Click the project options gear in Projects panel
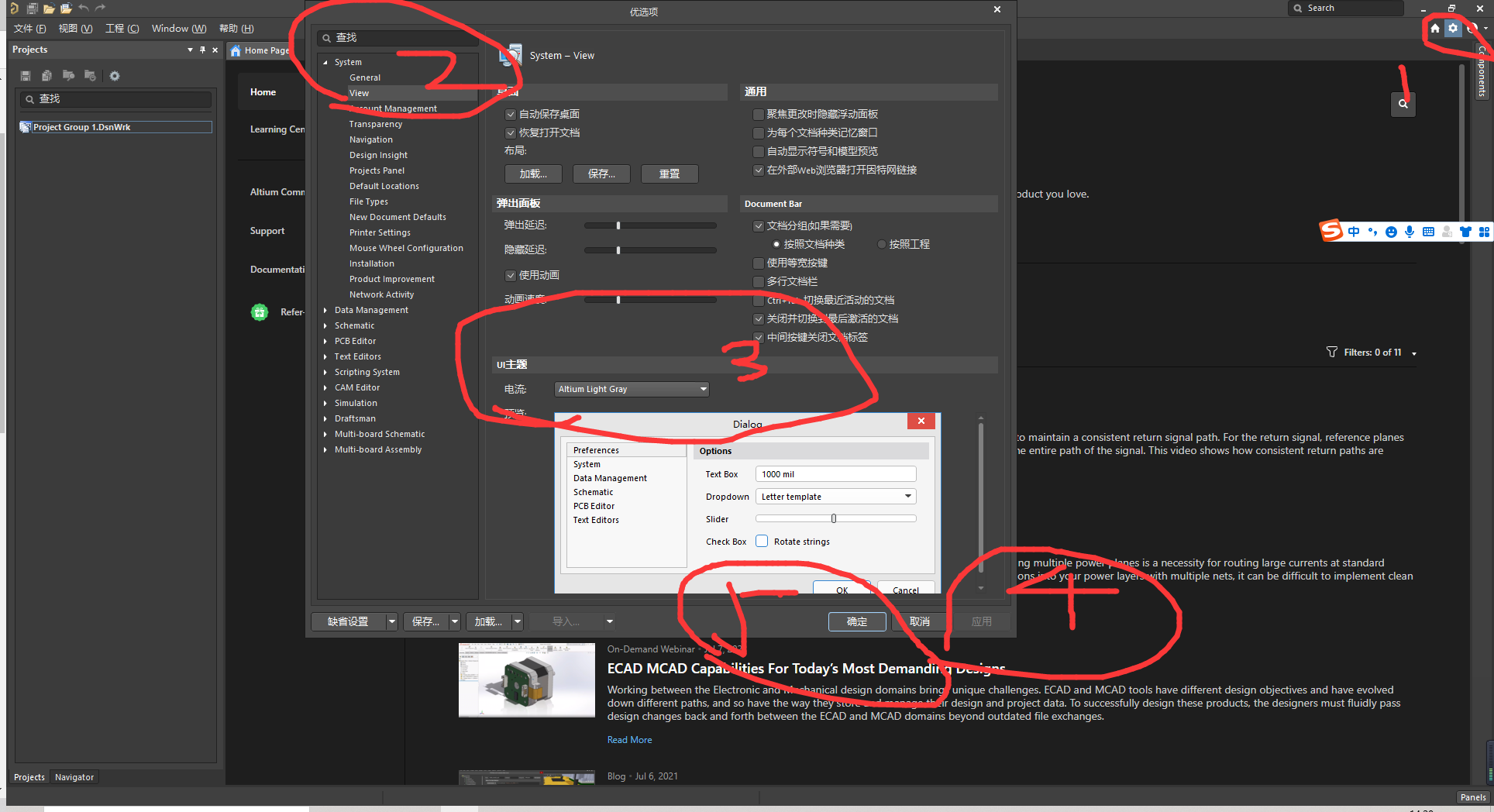The width and height of the screenshot is (1494, 812). pos(115,75)
